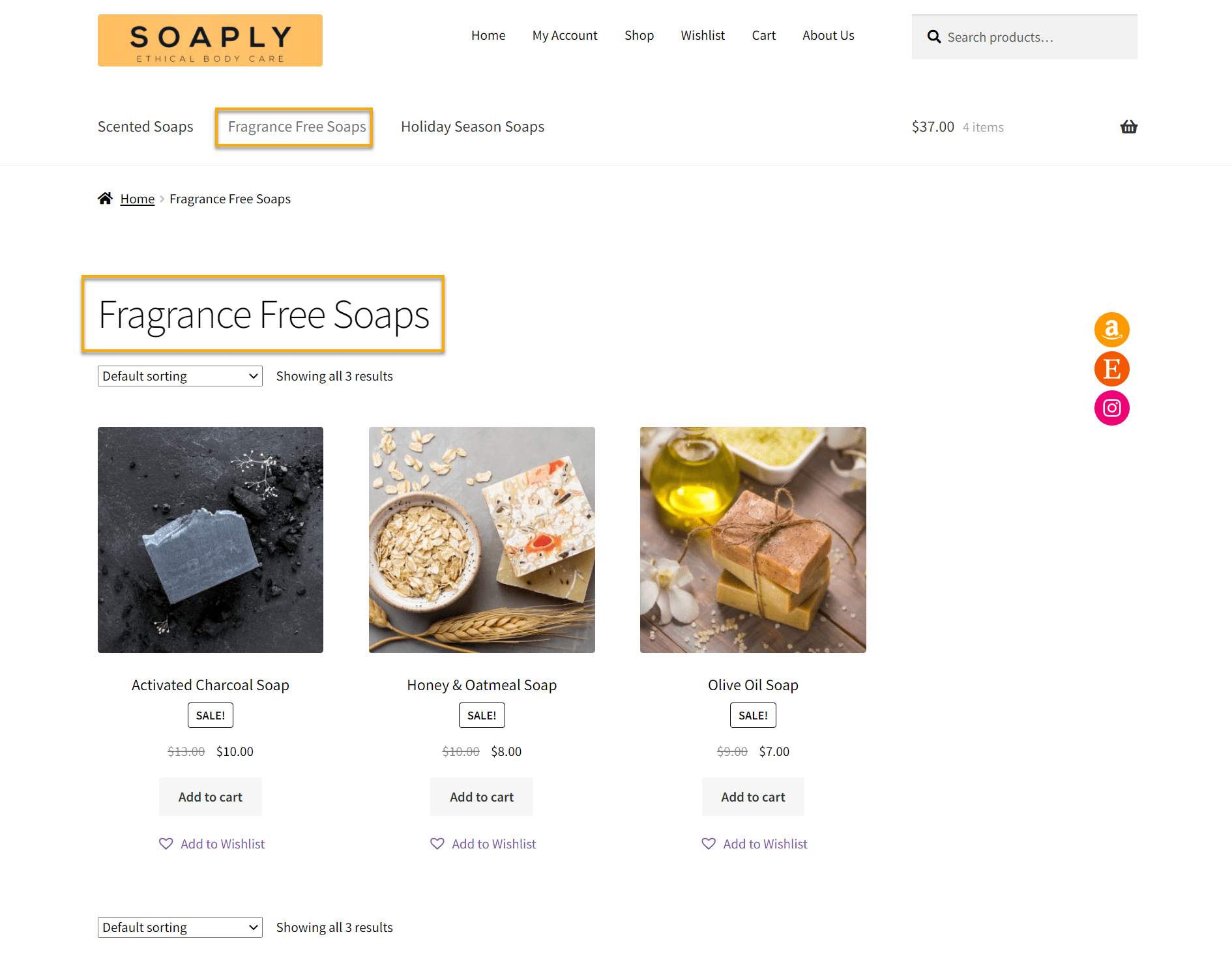Focus the Search products field
1232x971 pixels.
click(1025, 37)
